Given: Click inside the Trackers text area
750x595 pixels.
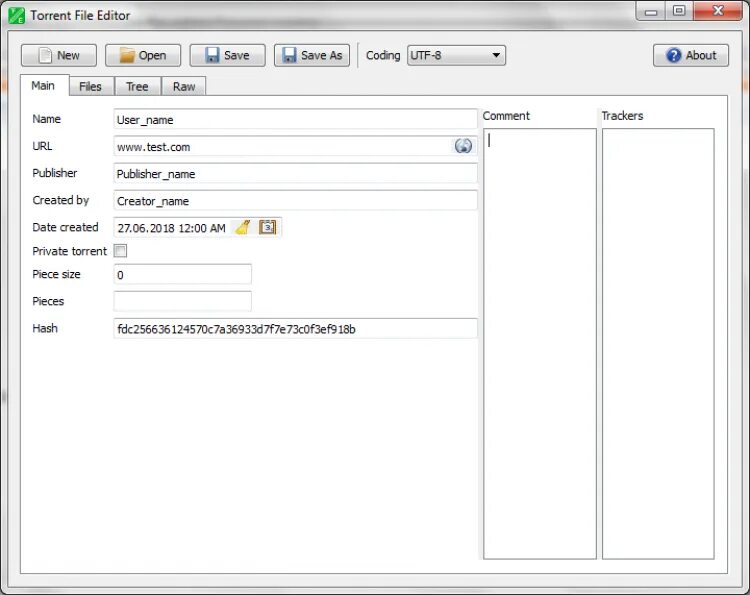Looking at the screenshot, I should pyautogui.click(x=658, y=343).
